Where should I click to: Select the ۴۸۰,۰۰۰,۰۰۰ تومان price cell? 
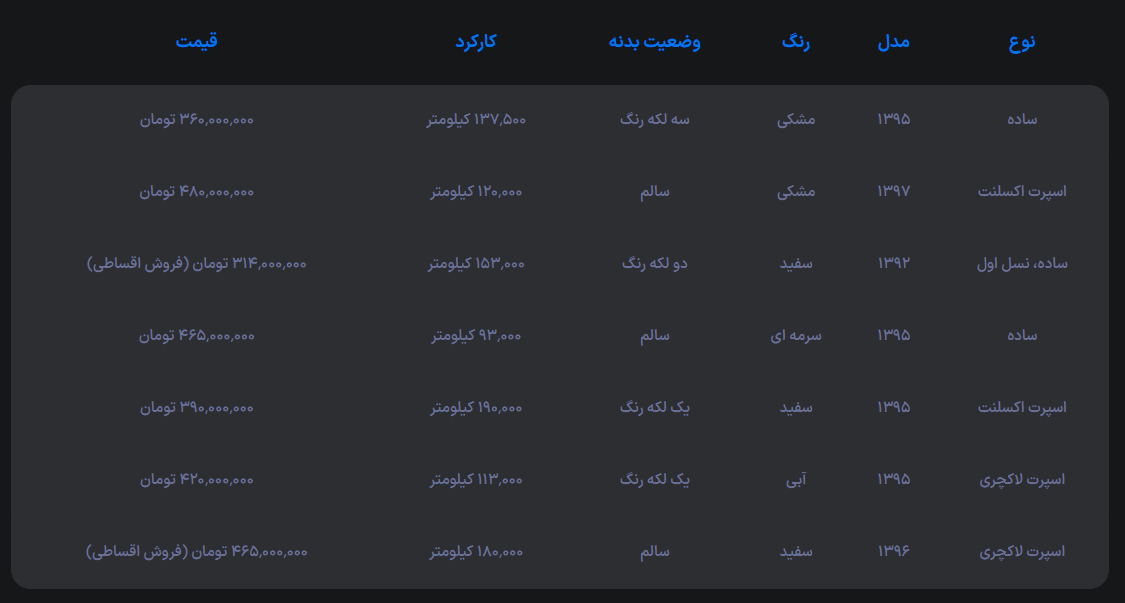[x=196, y=191]
